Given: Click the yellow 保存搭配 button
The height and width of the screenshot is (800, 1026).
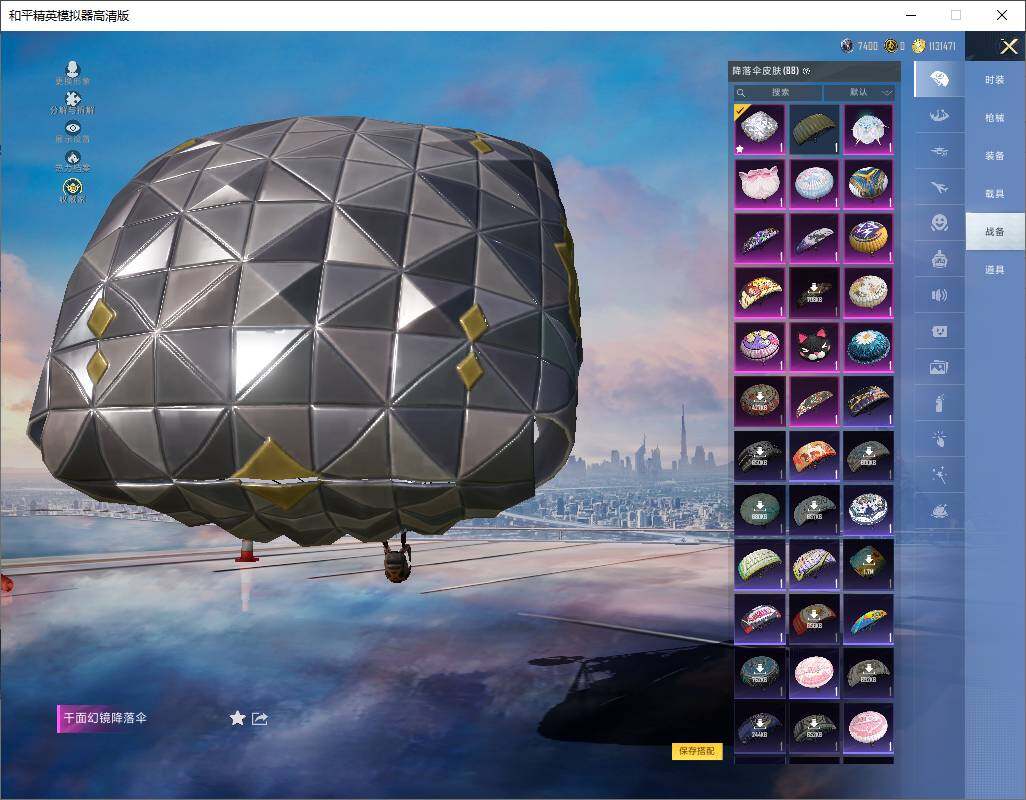Looking at the screenshot, I should tap(697, 751).
